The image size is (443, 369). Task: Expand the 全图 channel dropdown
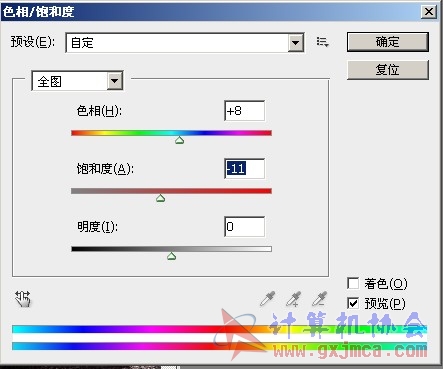click(115, 81)
